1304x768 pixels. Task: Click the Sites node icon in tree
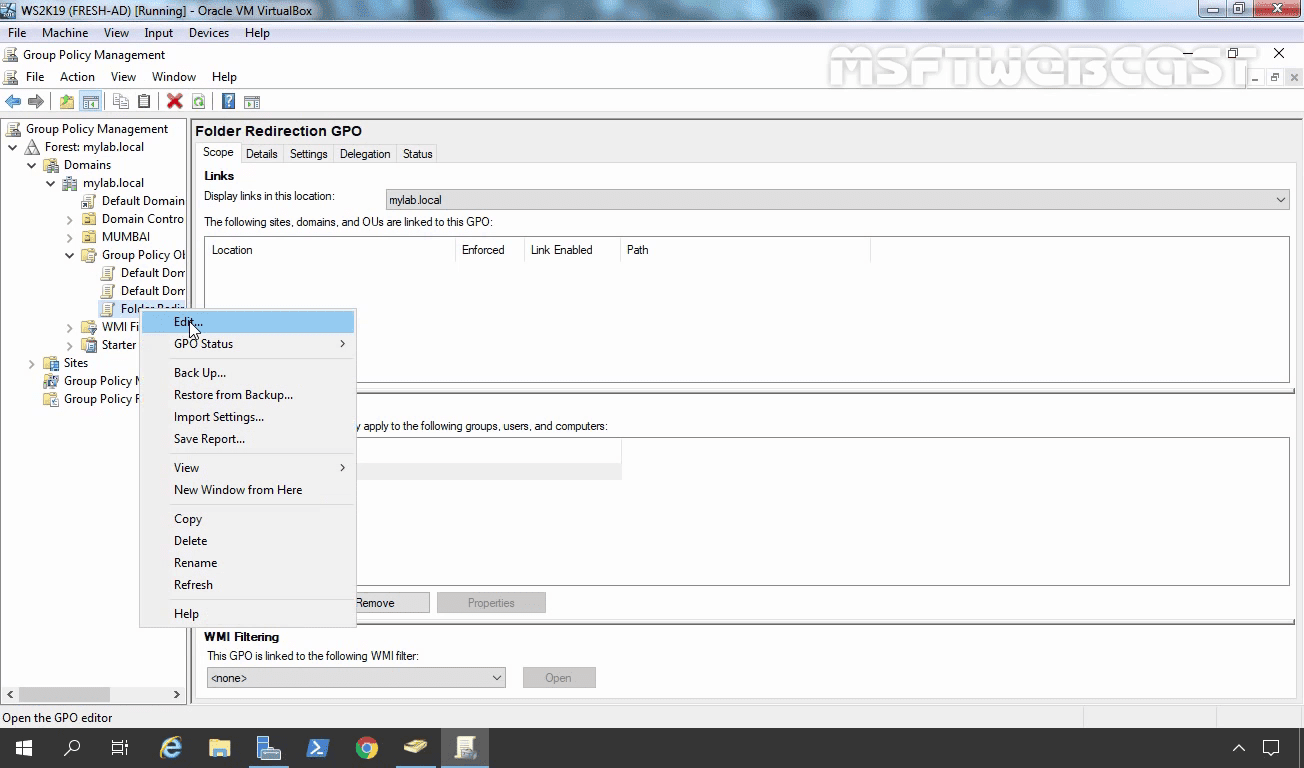[51, 363]
